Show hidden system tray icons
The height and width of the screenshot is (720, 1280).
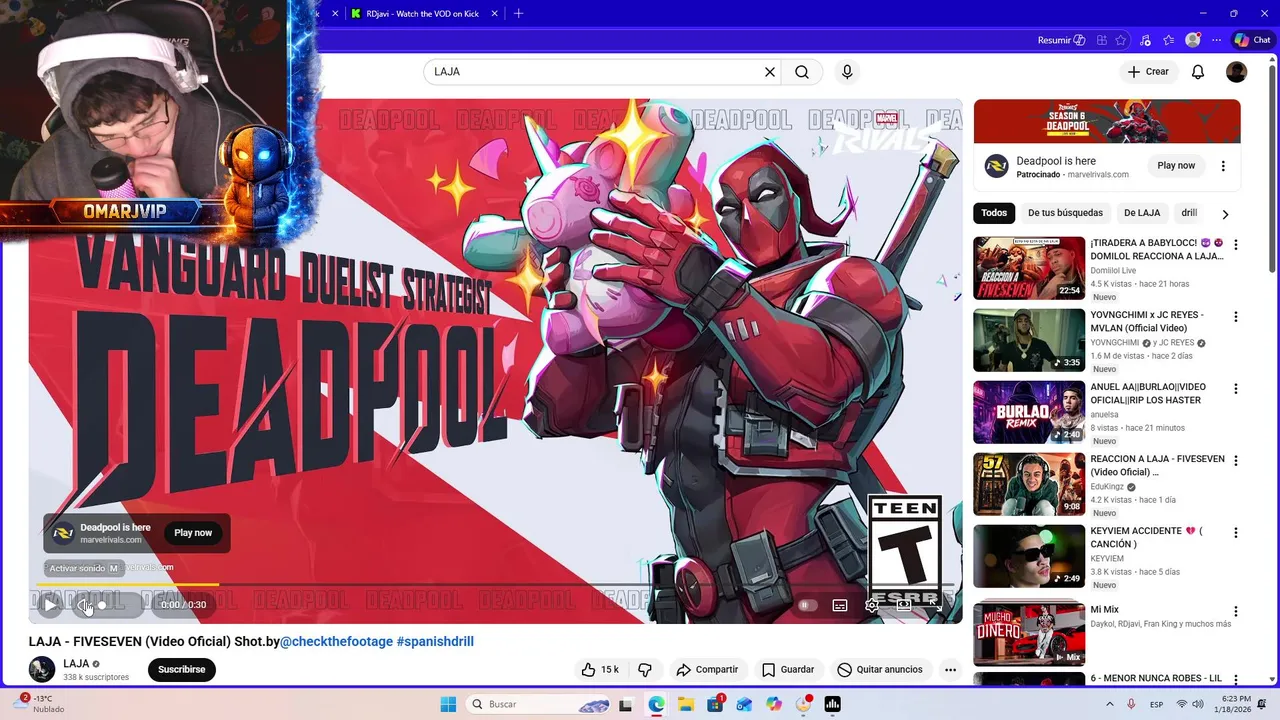point(1110,704)
